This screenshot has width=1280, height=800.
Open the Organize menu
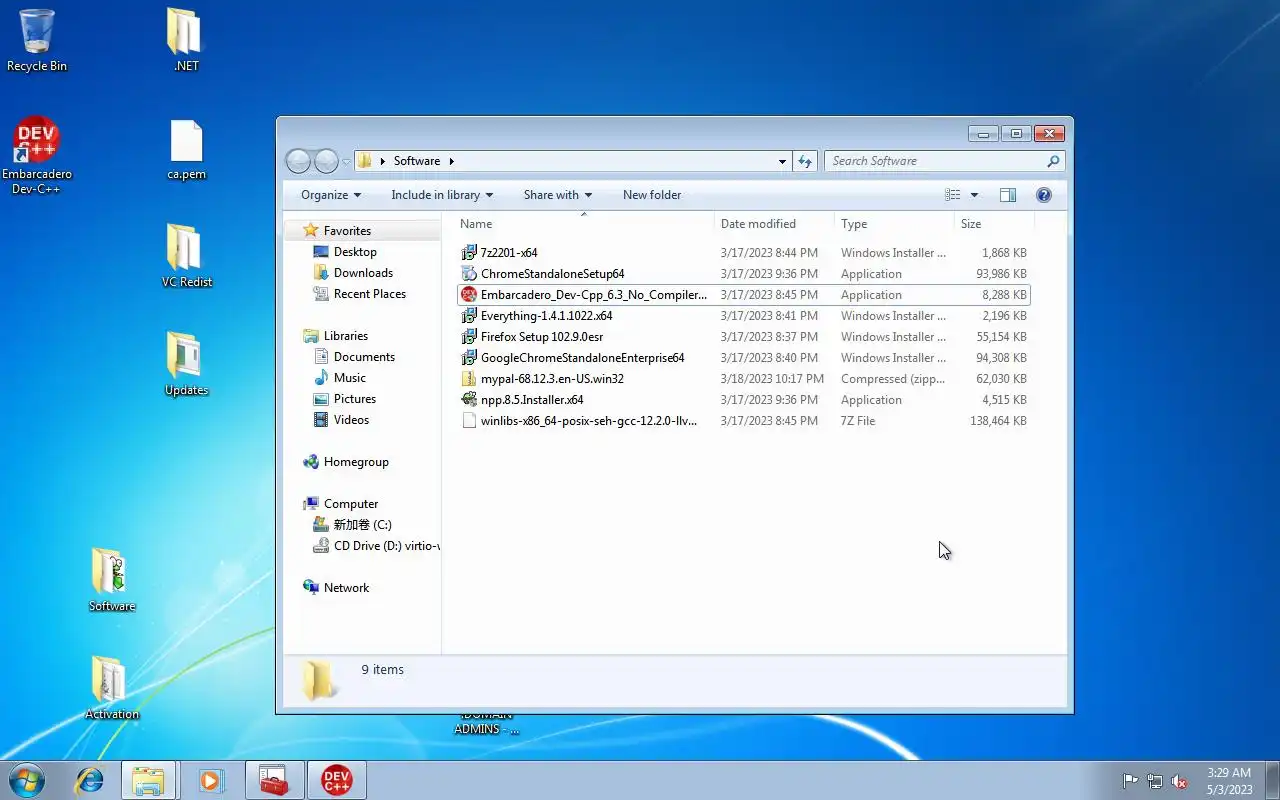pyautogui.click(x=331, y=195)
